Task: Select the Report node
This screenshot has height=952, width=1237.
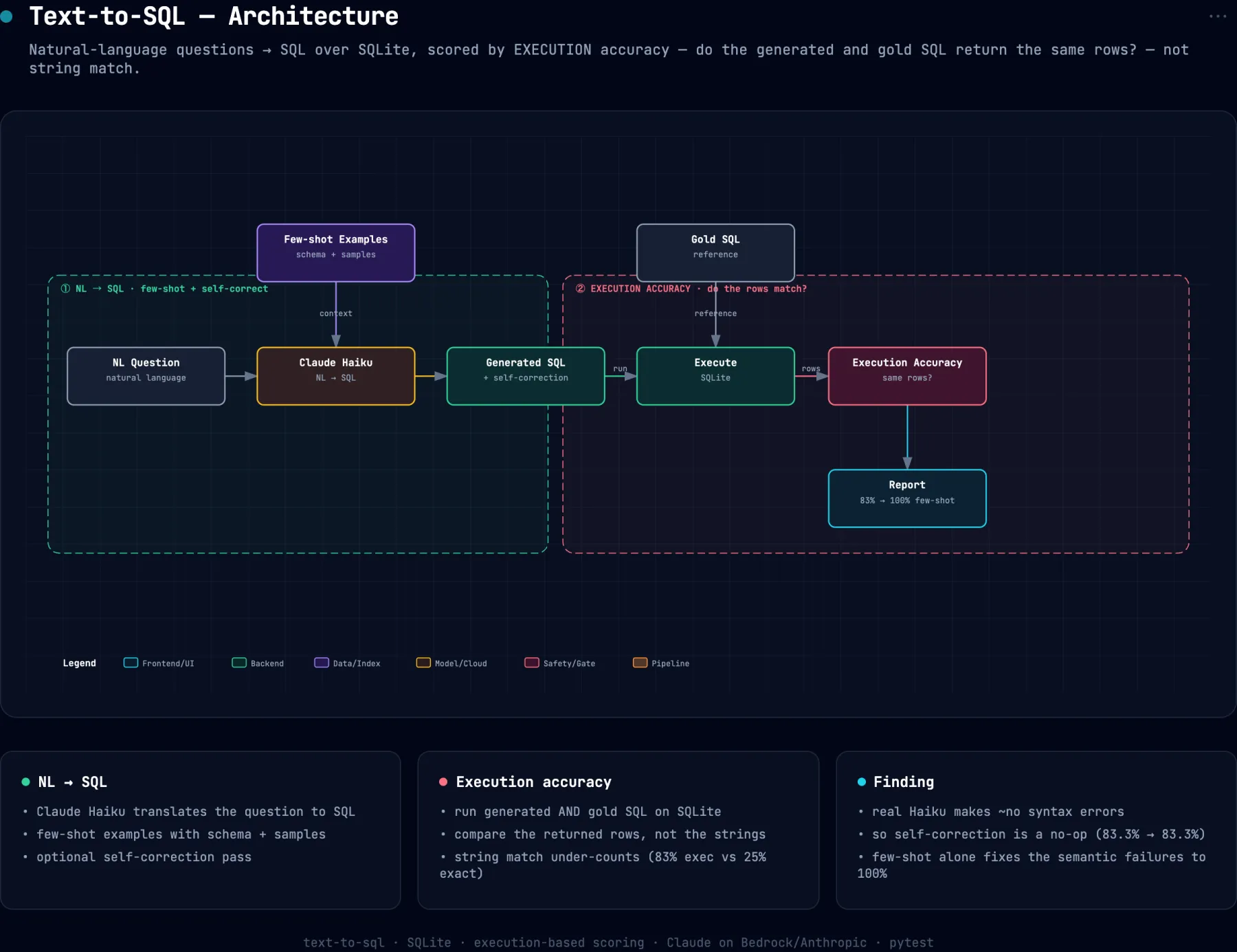Action: pyautogui.click(x=907, y=498)
